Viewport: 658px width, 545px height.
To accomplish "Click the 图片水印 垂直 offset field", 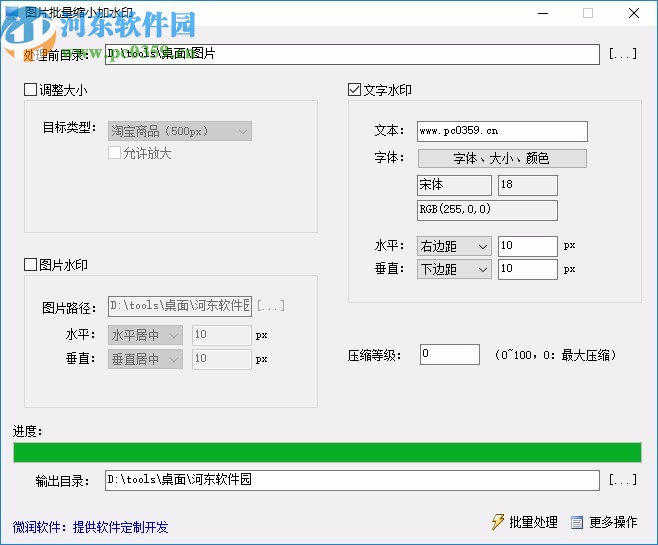I will tap(222, 359).
